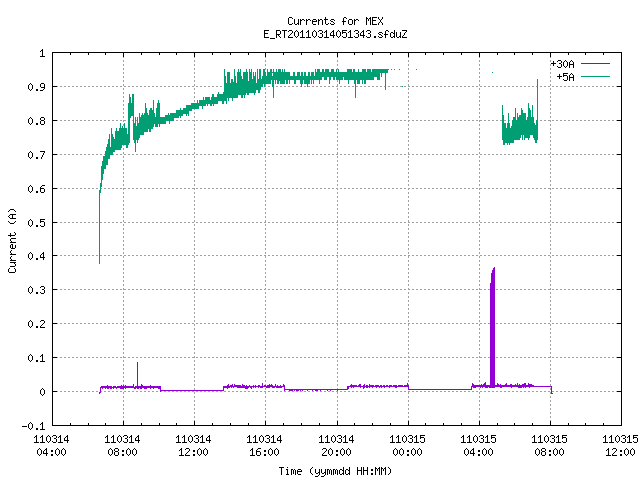Click the purple +30A legend line sample

coord(595,64)
